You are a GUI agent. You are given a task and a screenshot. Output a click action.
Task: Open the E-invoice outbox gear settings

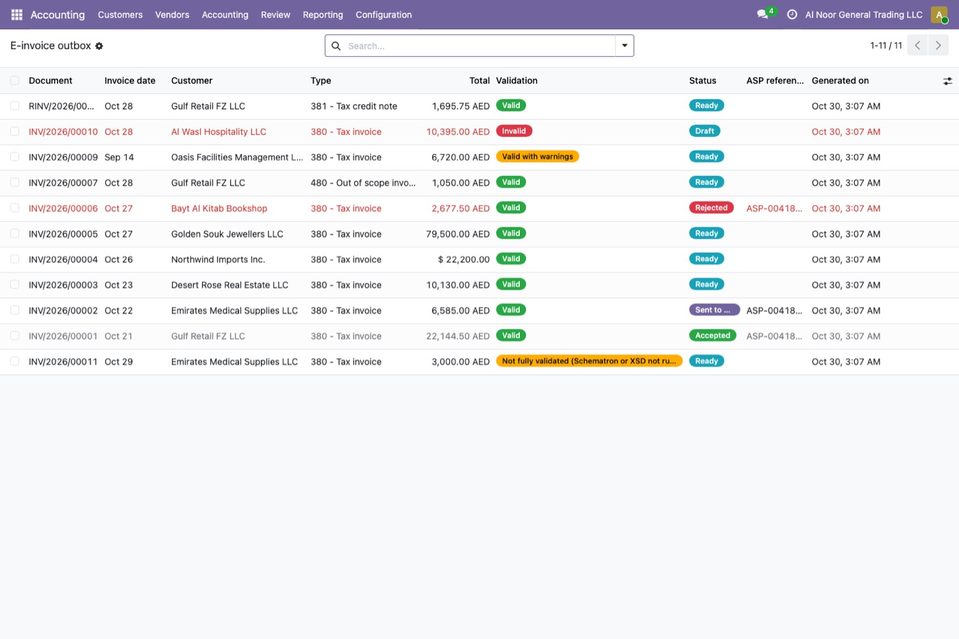99,46
